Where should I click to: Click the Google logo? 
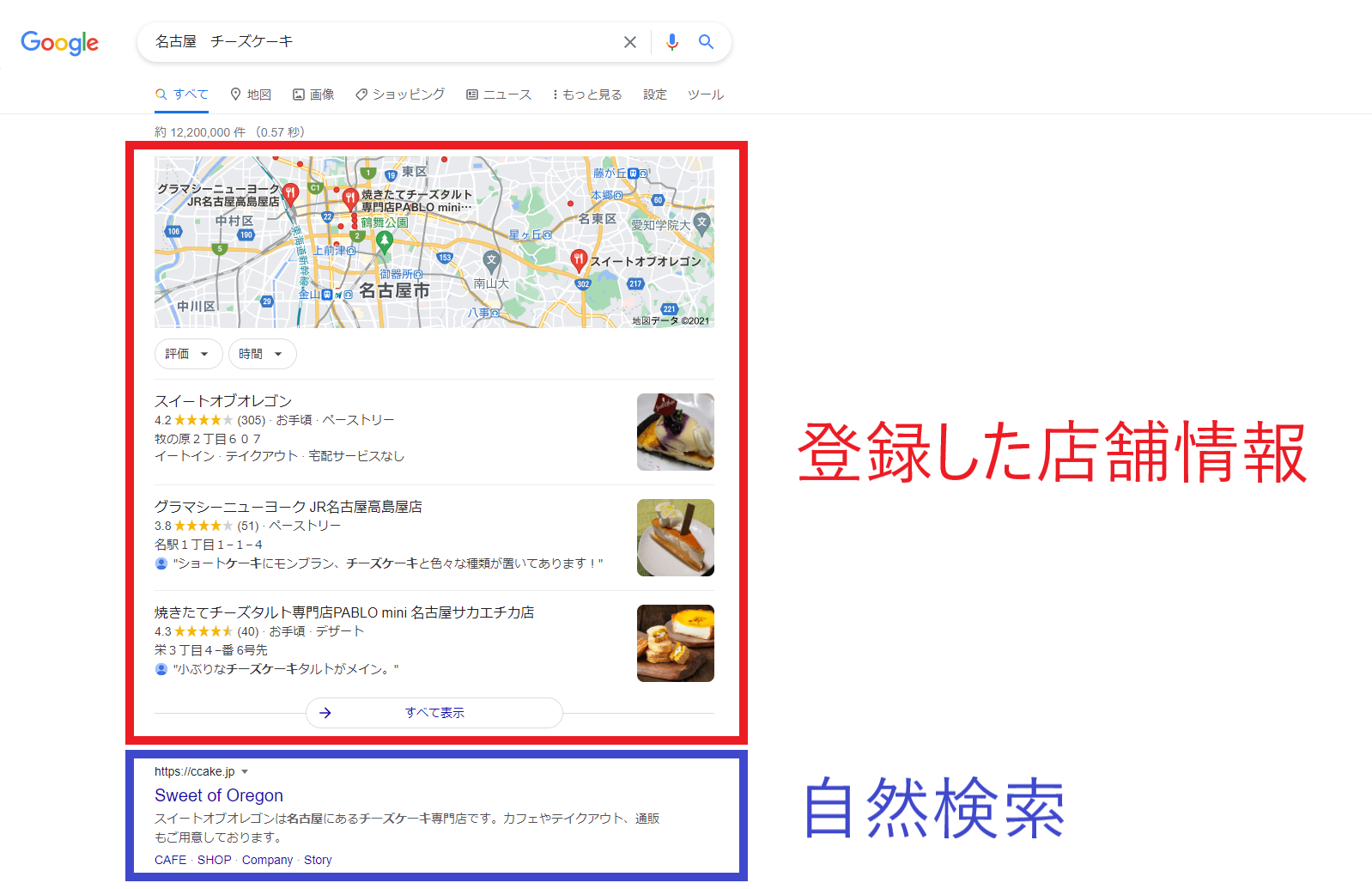tap(59, 42)
